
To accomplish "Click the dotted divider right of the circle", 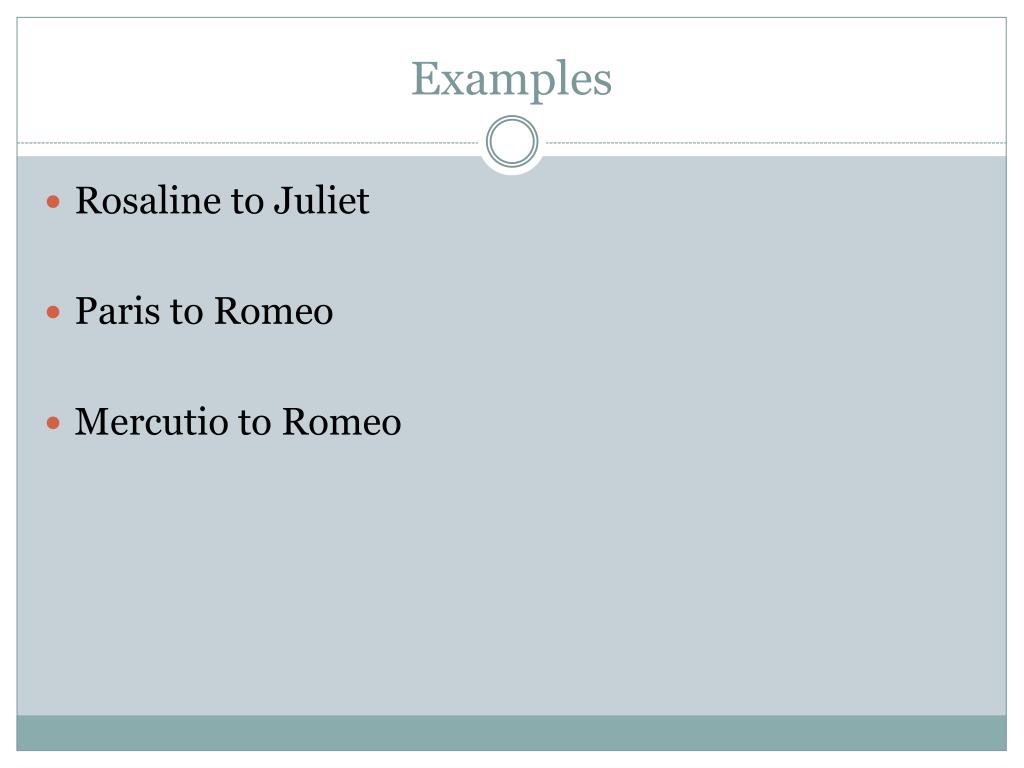I will 776,142.
